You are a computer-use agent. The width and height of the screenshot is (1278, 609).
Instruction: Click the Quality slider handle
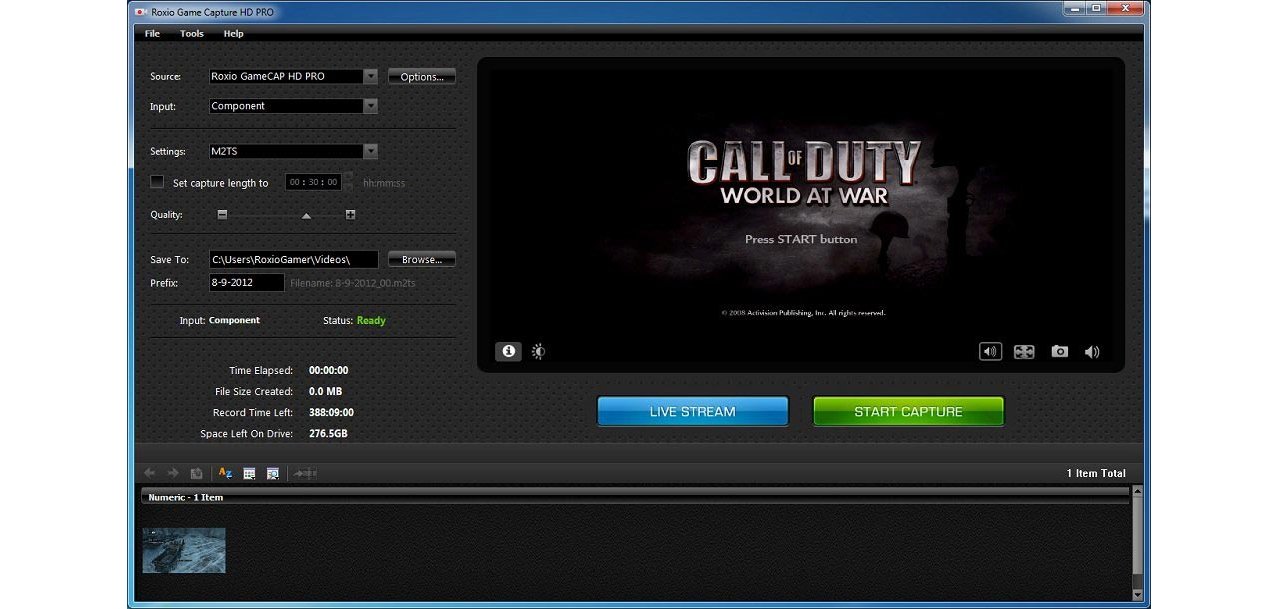click(306, 216)
